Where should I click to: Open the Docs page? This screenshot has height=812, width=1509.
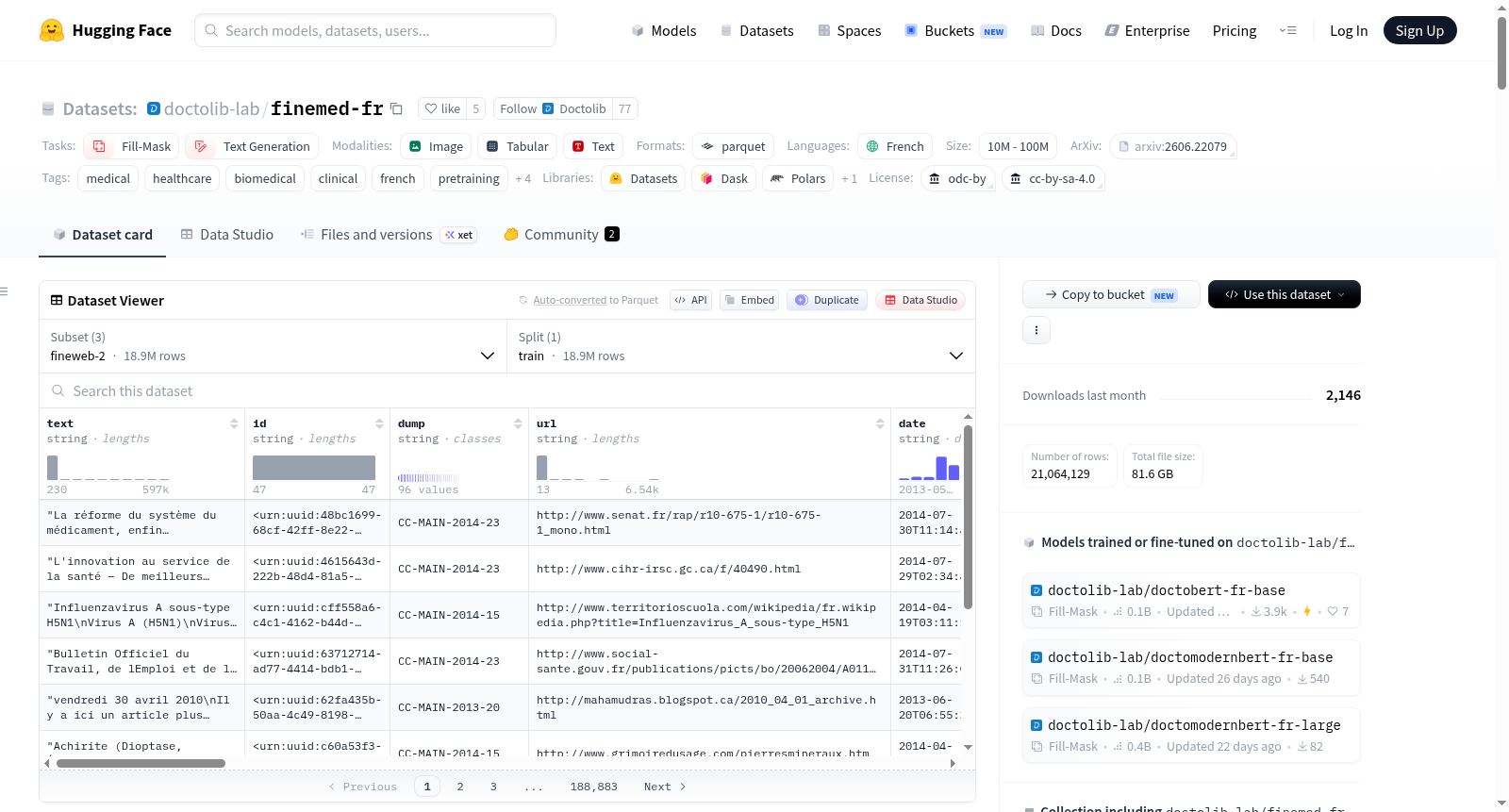[x=1056, y=30]
